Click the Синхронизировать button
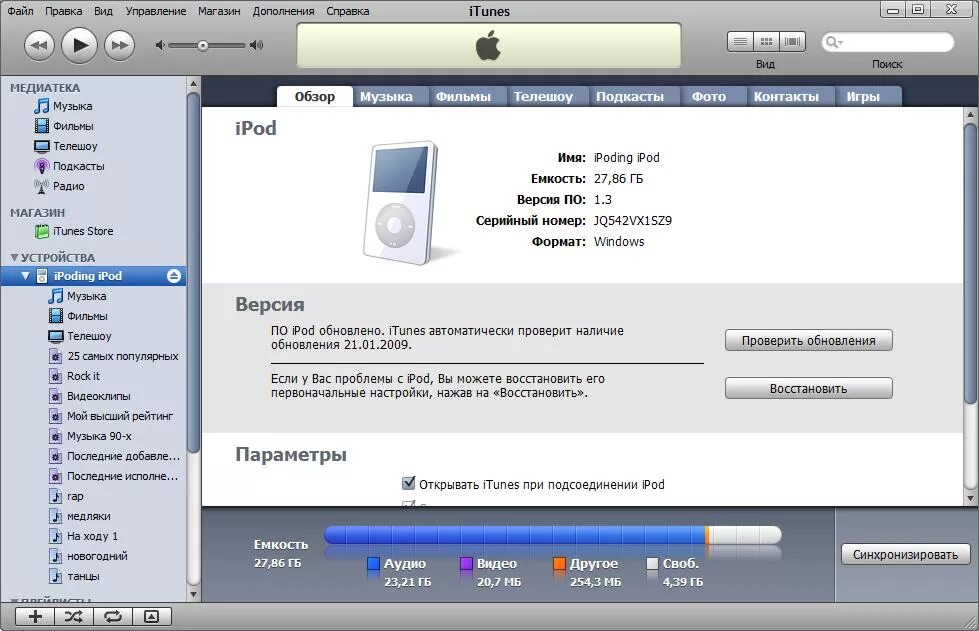Viewport: 979px width, 631px height. tap(905, 554)
